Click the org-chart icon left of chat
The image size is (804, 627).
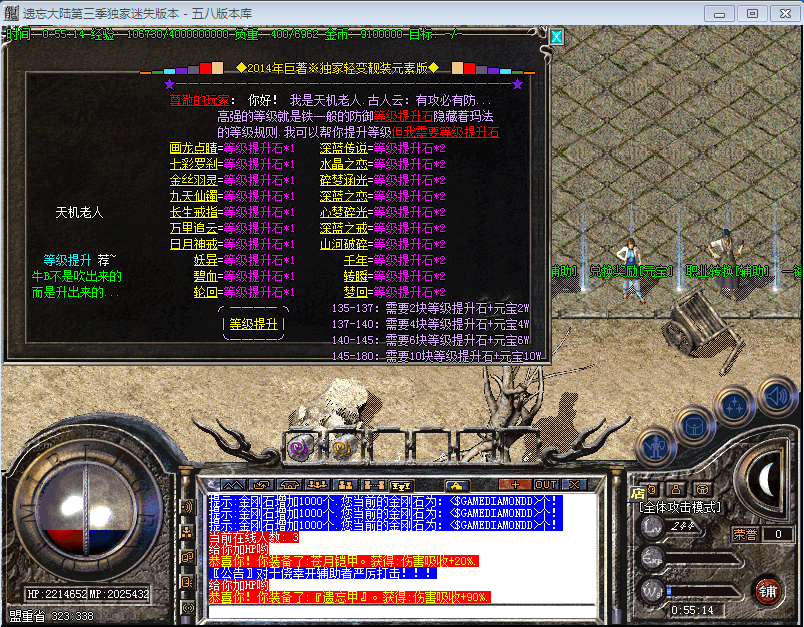(x=188, y=532)
